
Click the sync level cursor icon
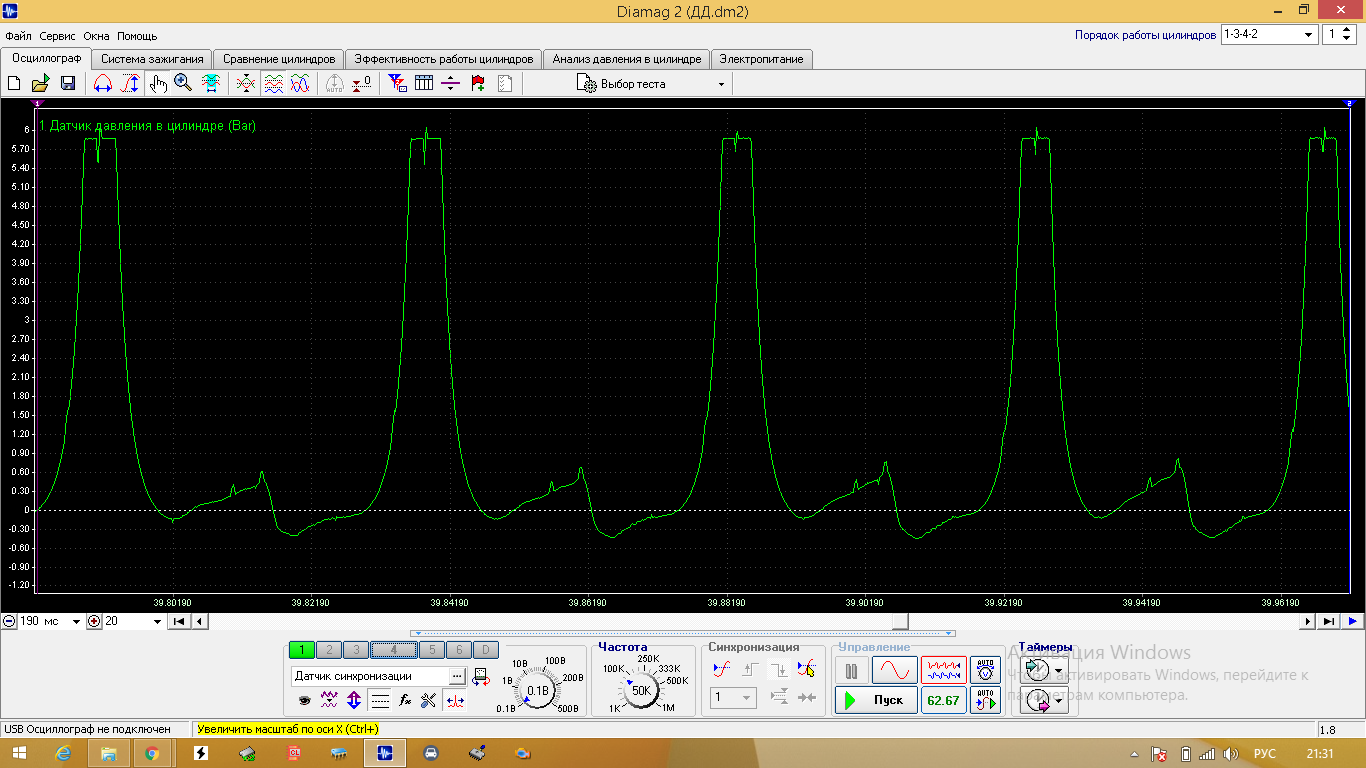pyautogui.click(x=806, y=670)
